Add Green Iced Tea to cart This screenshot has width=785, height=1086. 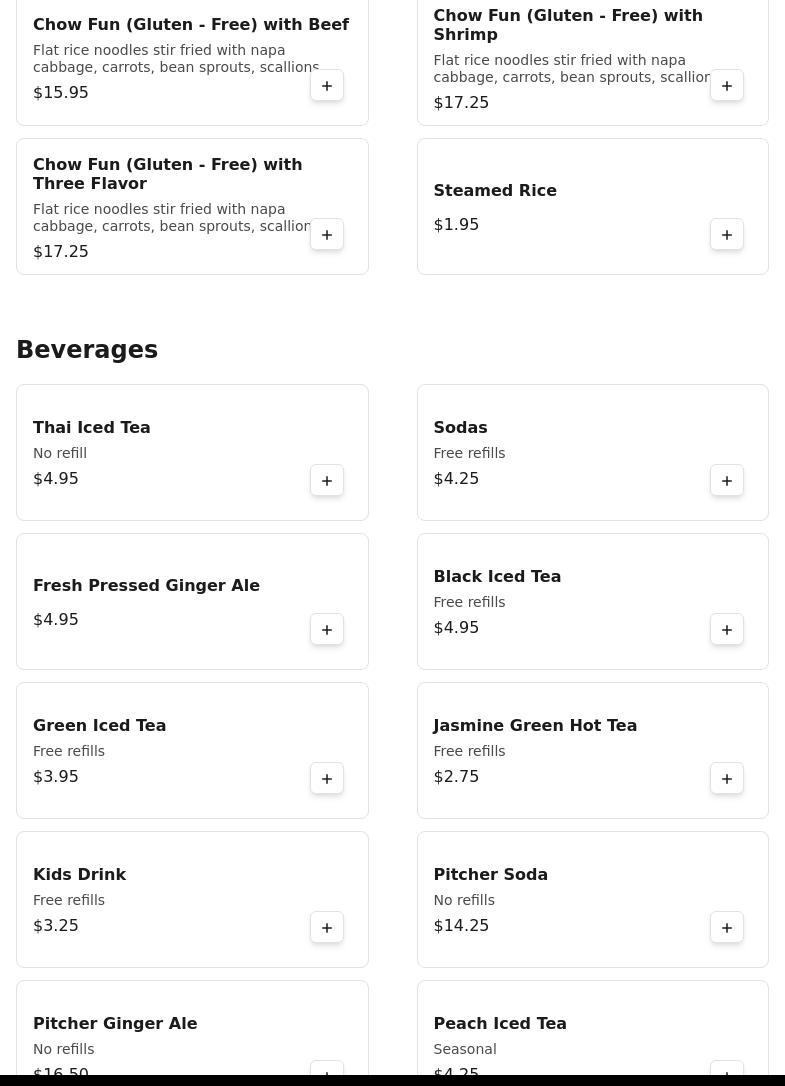[327, 778]
